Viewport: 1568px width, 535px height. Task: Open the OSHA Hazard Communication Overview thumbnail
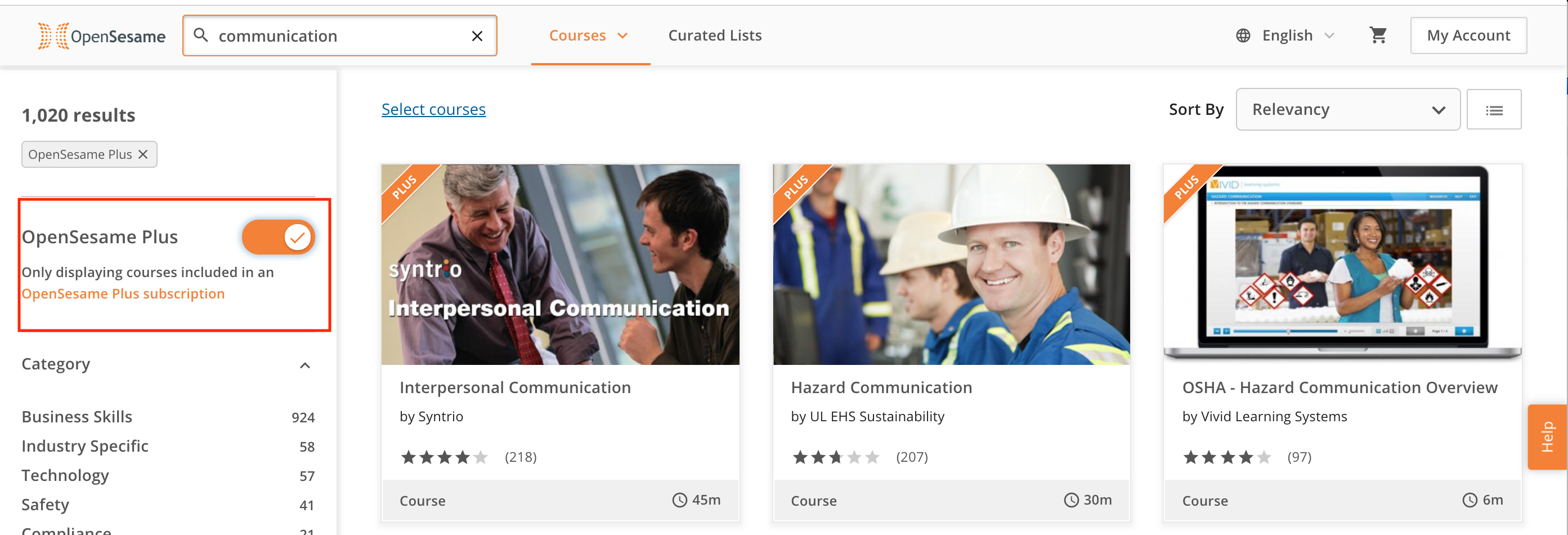point(1342,265)
